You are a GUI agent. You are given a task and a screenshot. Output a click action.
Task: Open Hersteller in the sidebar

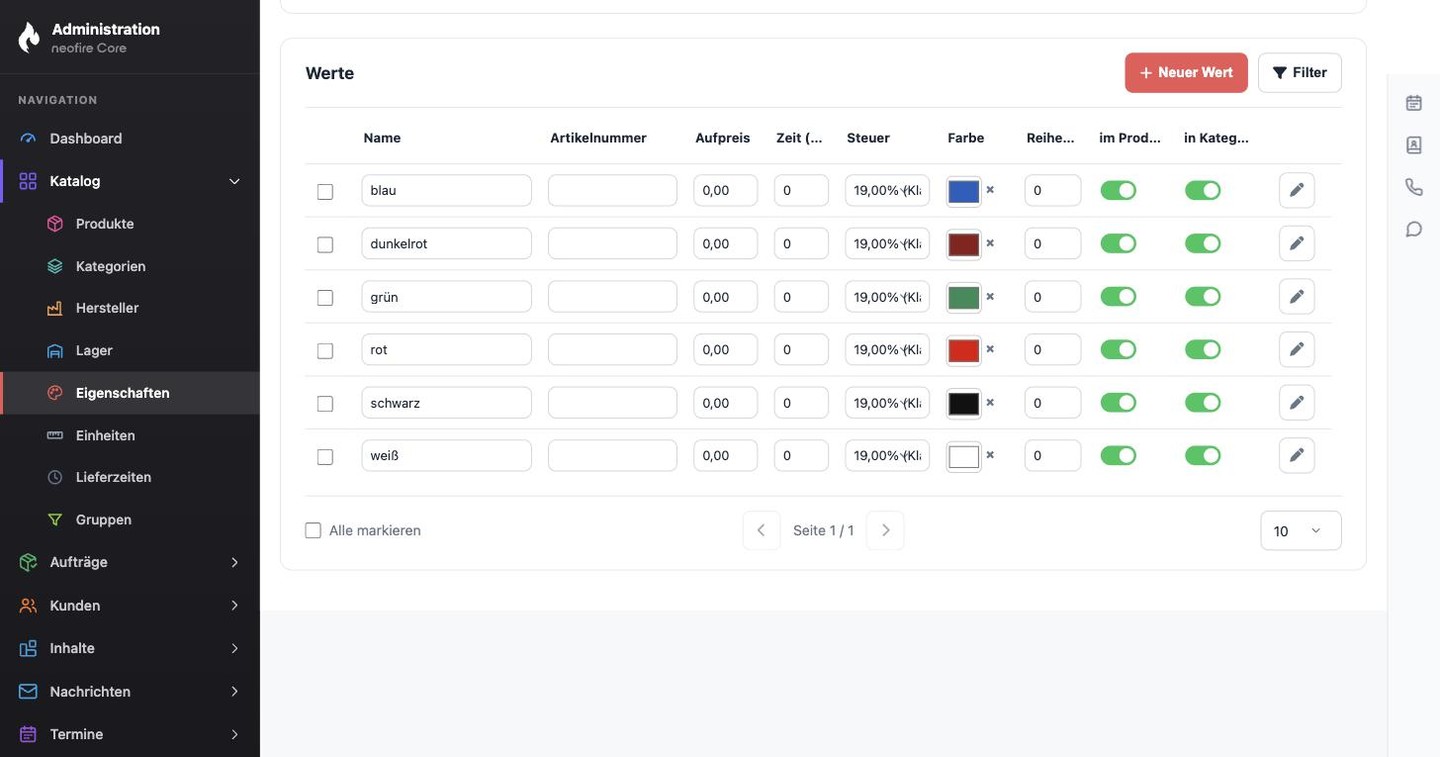point(130,308)
